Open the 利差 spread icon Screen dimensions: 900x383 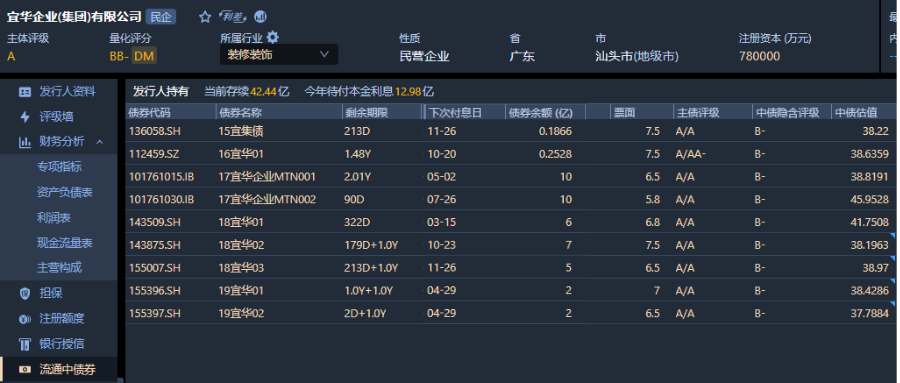[232, 17]
